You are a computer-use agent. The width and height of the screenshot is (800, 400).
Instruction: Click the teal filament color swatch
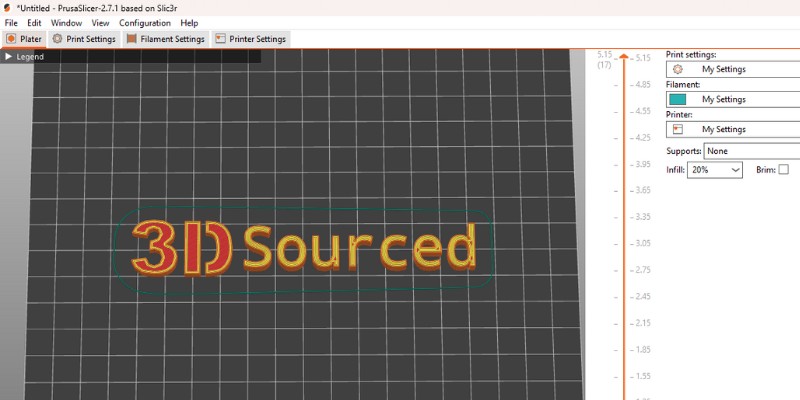click(x=678, y=100)
